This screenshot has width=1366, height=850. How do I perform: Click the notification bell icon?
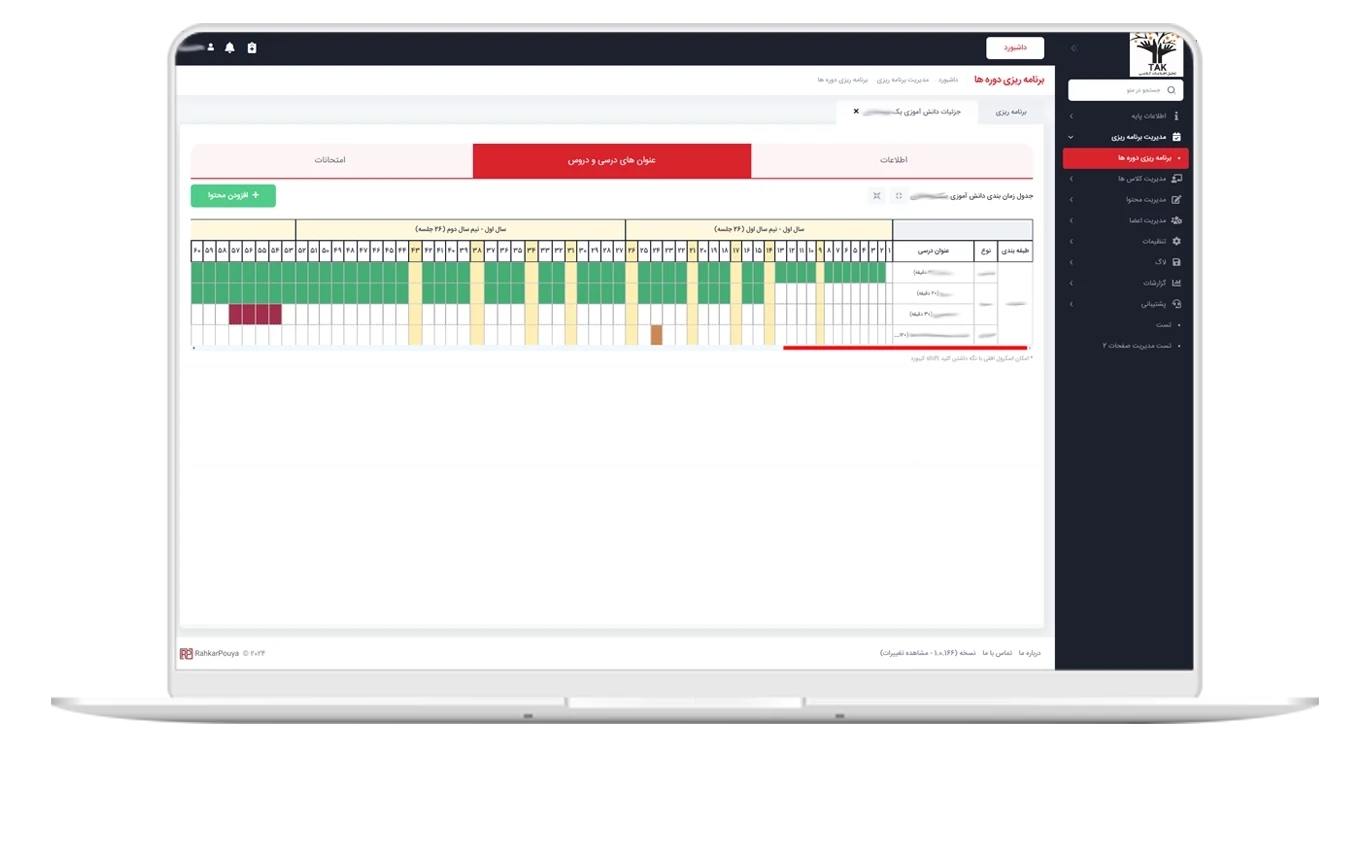230,48
